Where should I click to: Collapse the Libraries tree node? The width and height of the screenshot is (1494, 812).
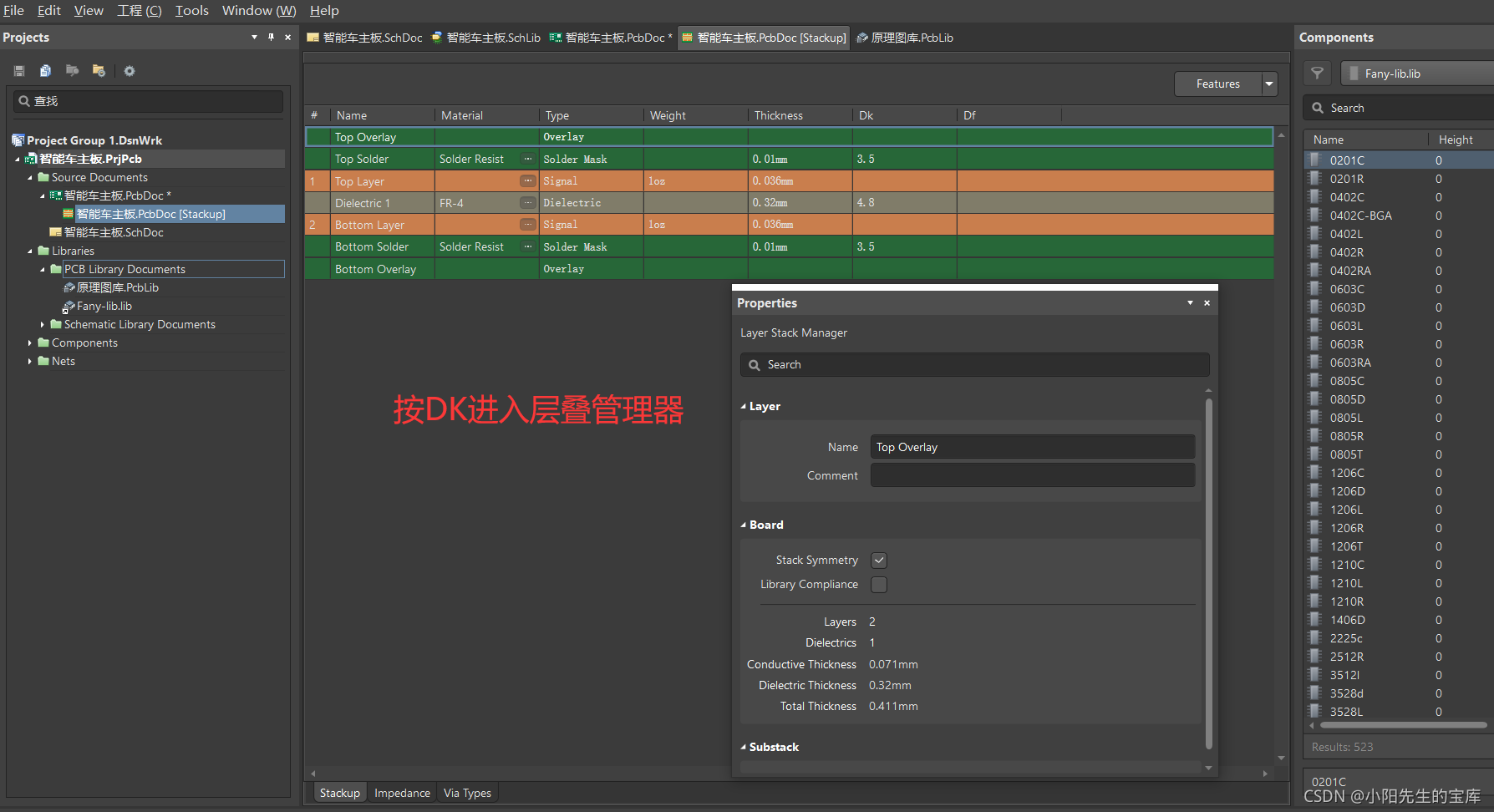[x=30, y=251]
